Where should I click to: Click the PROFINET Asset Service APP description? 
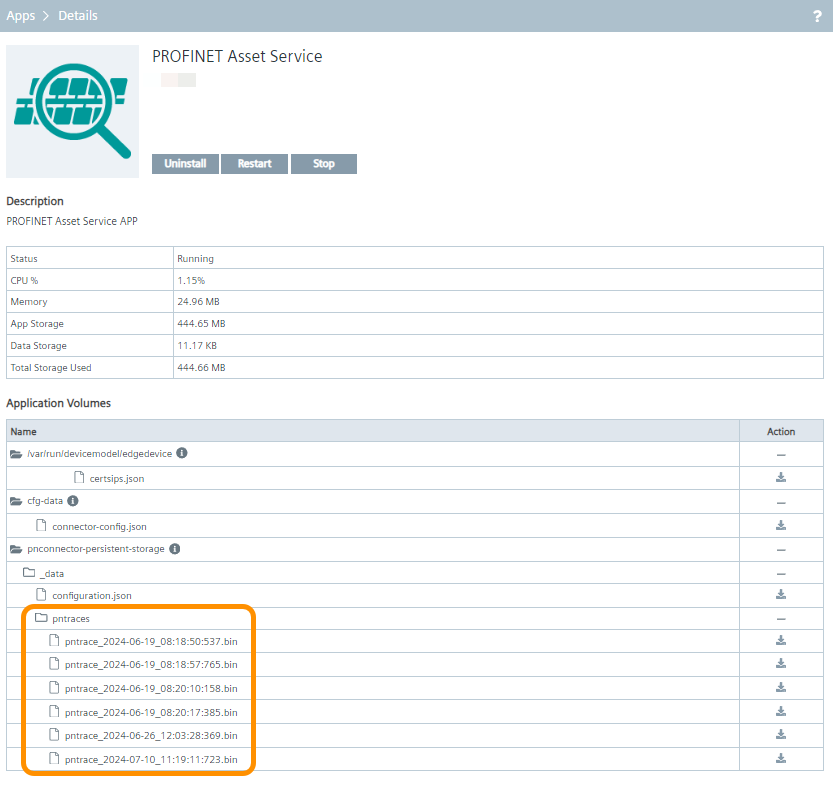pos(72,221)
